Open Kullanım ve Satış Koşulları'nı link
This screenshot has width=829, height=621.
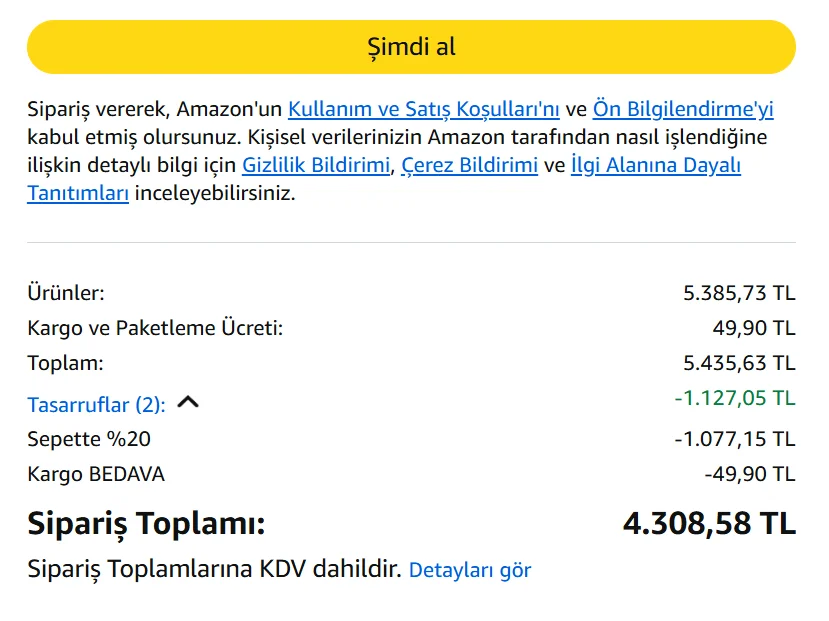[424, 110]
